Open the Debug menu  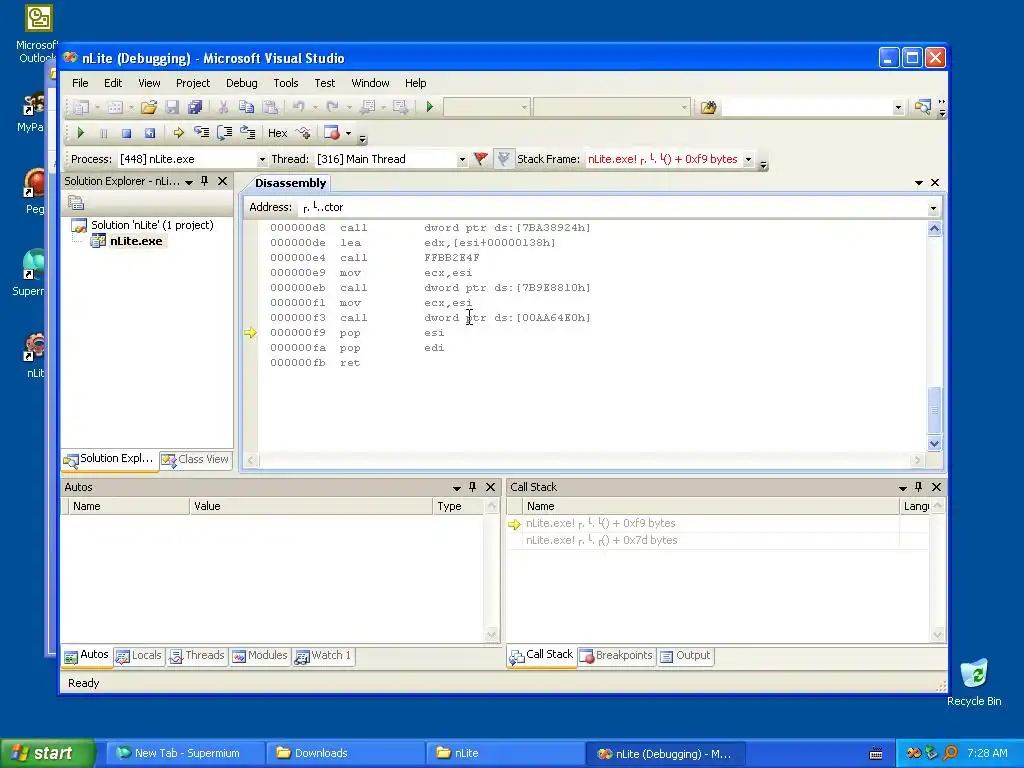(x=242, y=83)
